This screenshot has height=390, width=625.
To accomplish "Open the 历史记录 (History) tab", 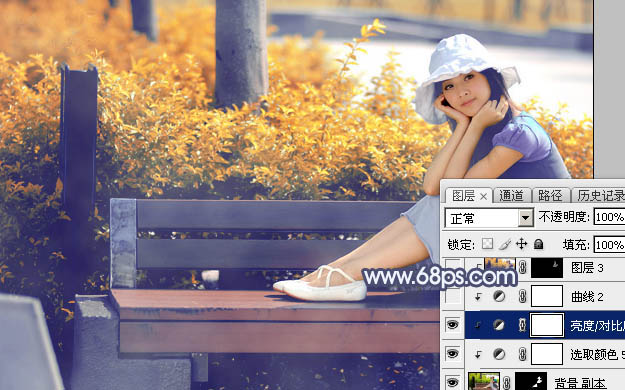I will click(x=600, y=195).
